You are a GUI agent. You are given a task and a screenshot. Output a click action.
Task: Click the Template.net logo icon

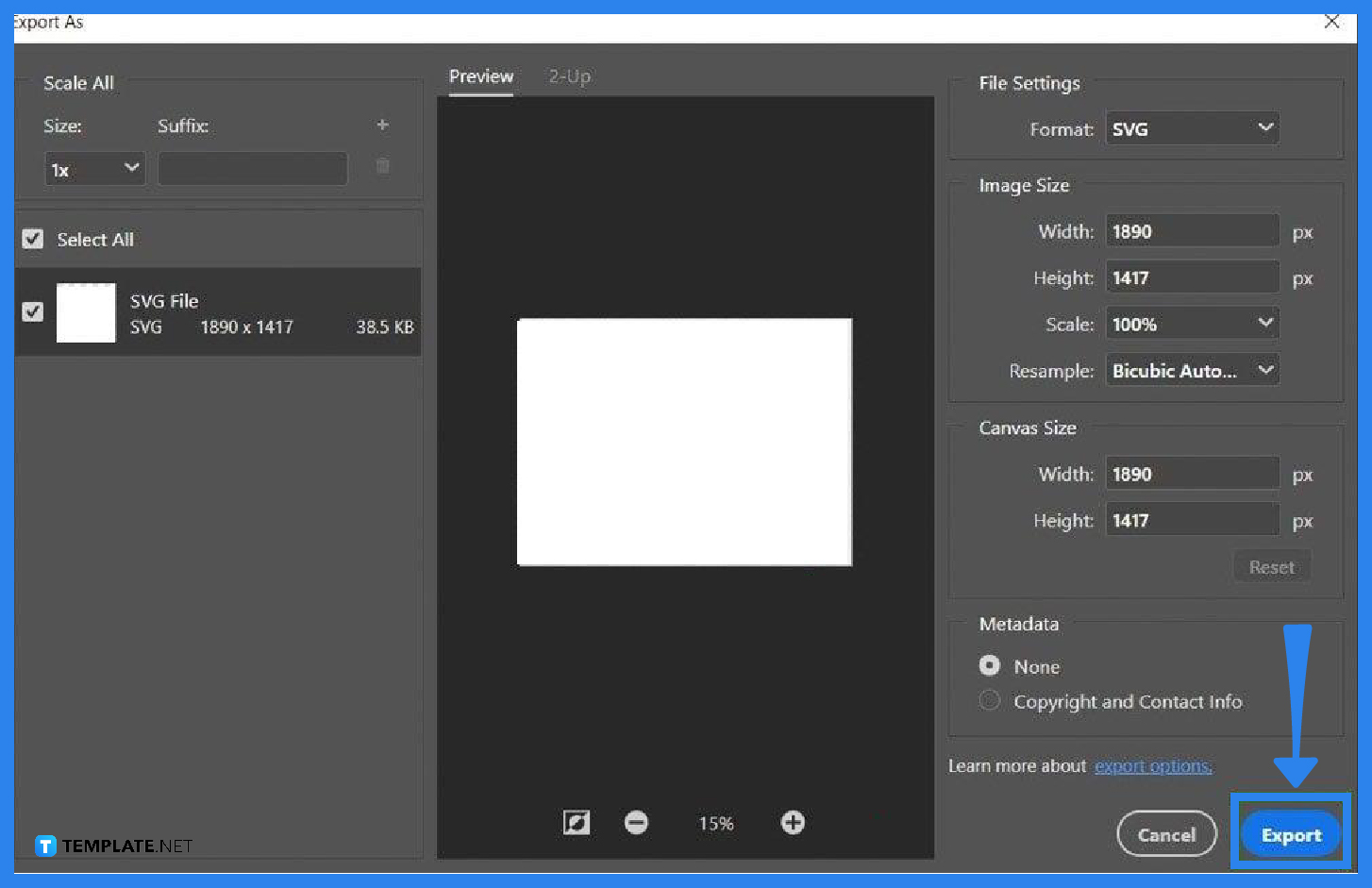point(44,846)
